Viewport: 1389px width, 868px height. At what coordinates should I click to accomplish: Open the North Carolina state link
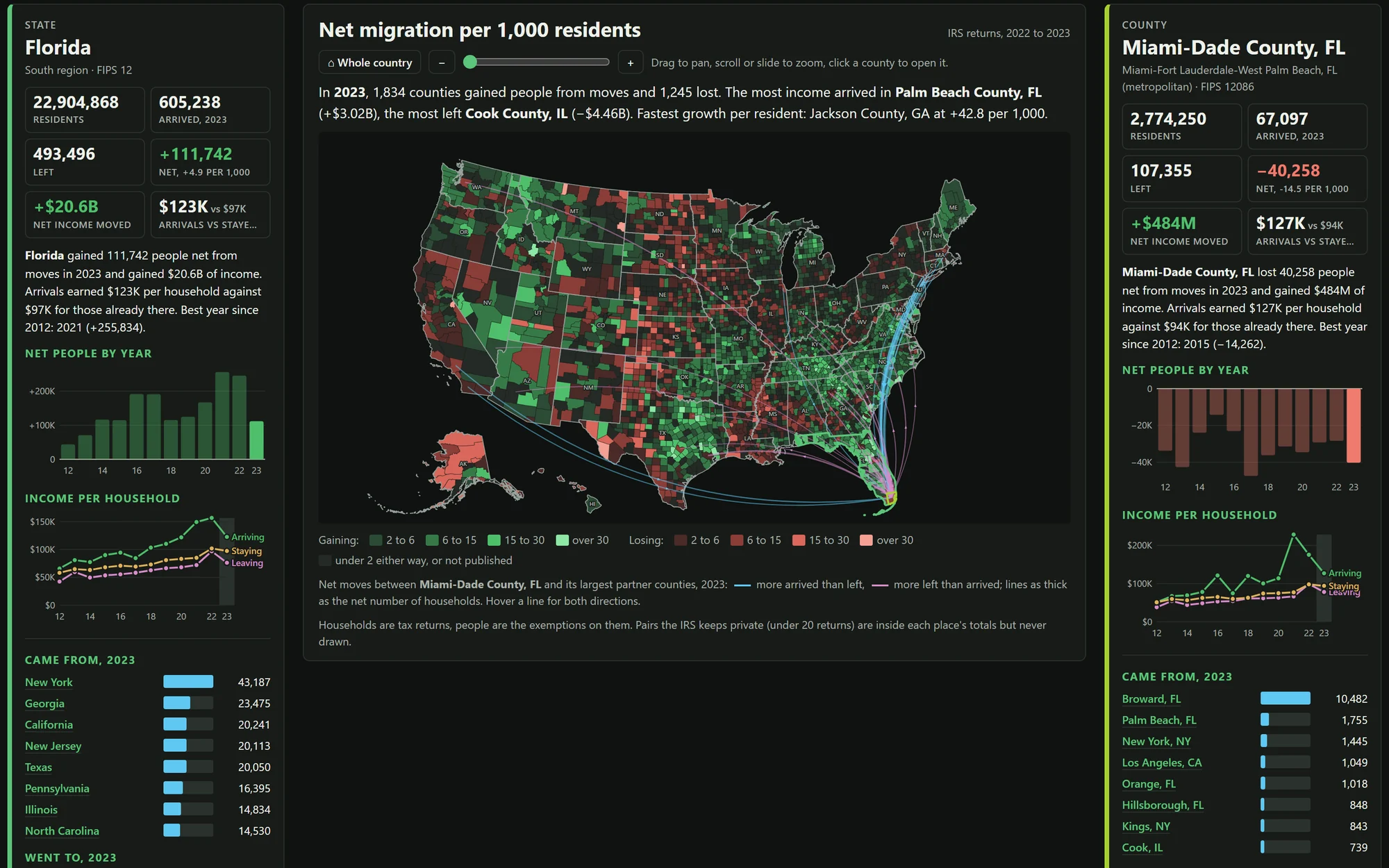click(62, 831)
